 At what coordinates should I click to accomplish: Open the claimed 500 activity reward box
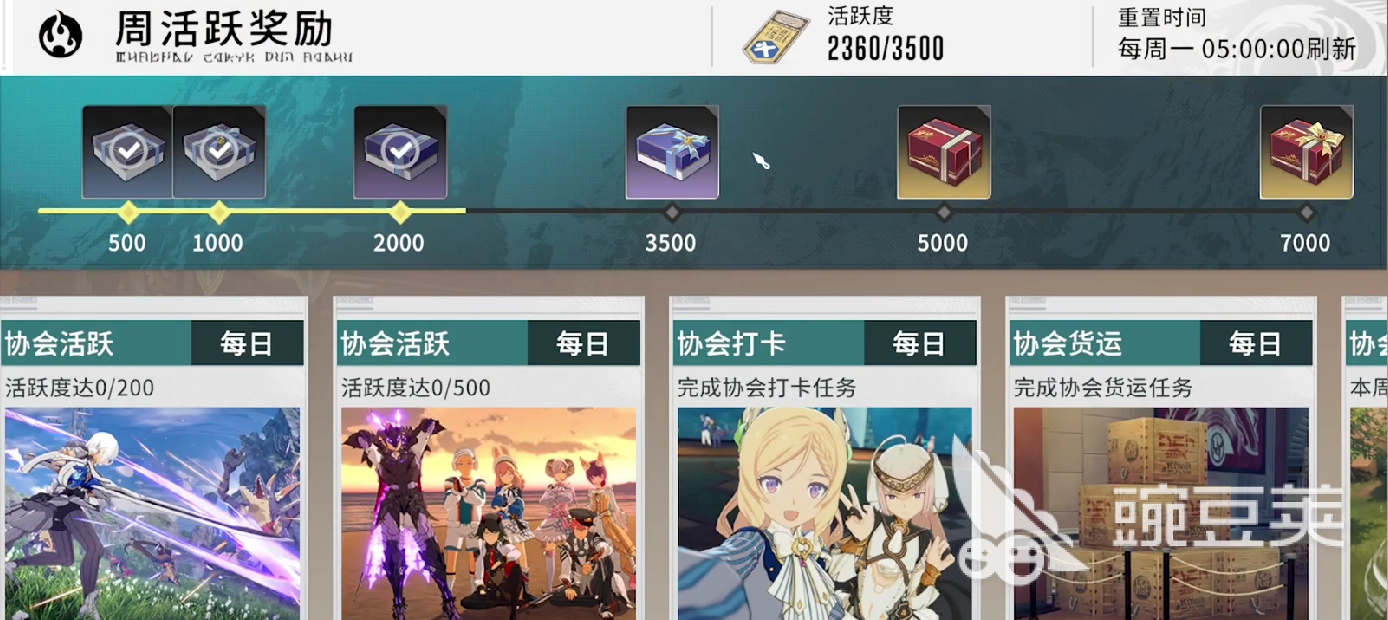[127, 152]
